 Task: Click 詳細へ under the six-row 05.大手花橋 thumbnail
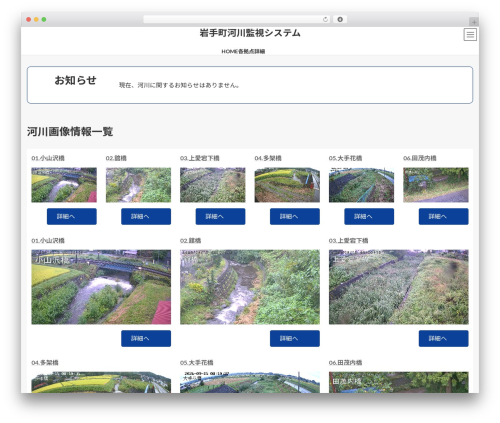click(x=369, y=217)
